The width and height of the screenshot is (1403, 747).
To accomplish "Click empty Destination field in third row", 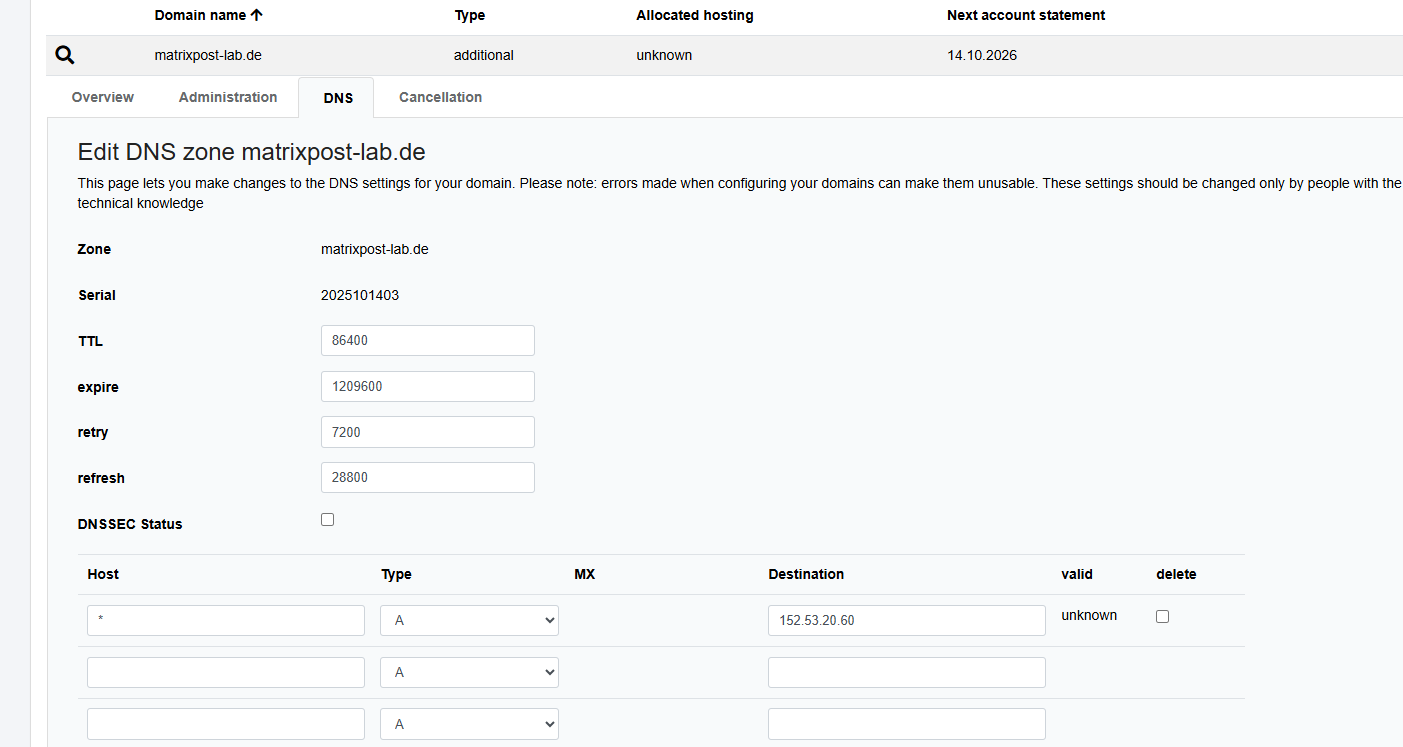I will [x=906, y=724].
